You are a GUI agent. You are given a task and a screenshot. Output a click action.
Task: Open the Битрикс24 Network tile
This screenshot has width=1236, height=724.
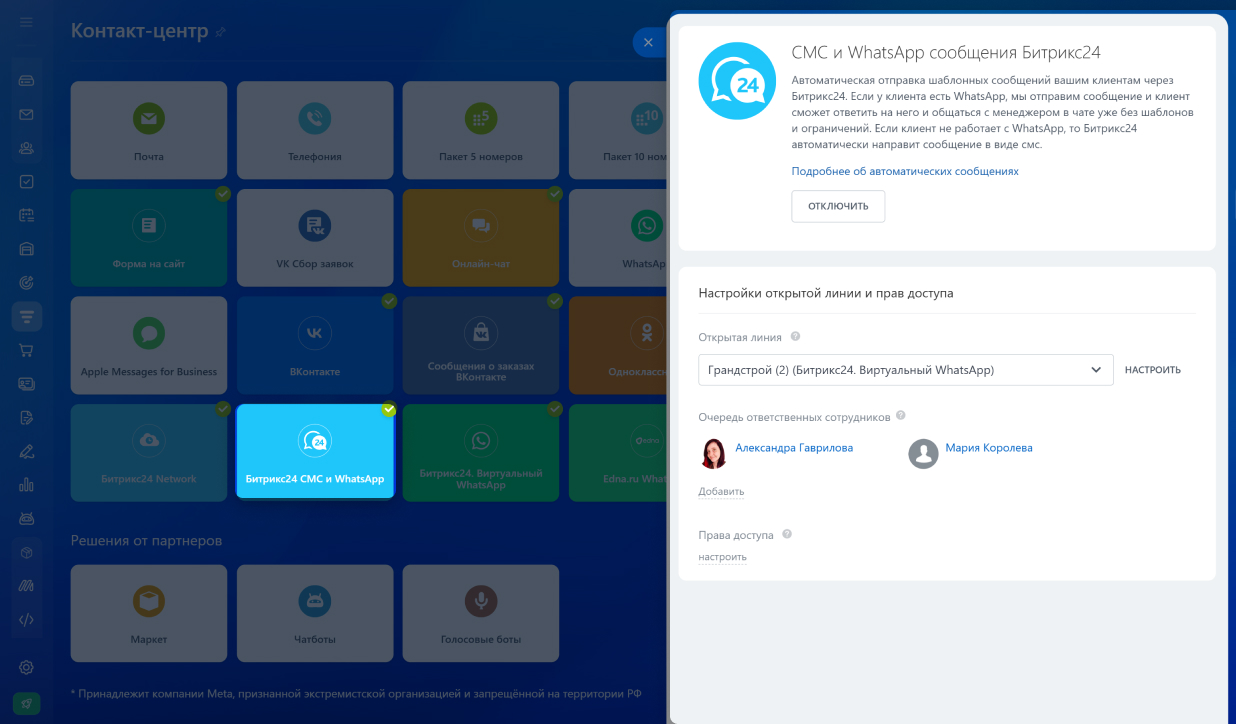tap(149, 452)
